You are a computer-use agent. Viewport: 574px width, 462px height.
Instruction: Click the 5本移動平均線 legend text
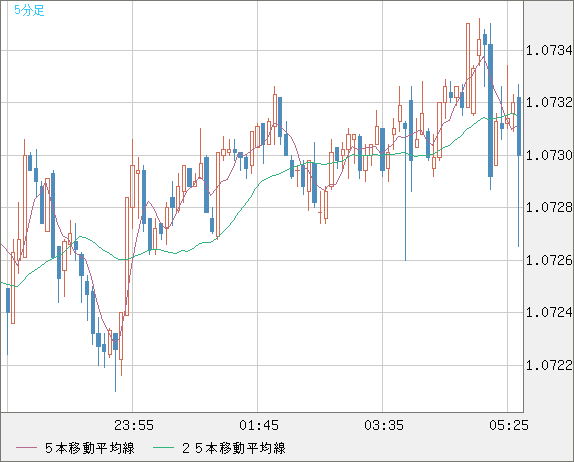point(90,448)
